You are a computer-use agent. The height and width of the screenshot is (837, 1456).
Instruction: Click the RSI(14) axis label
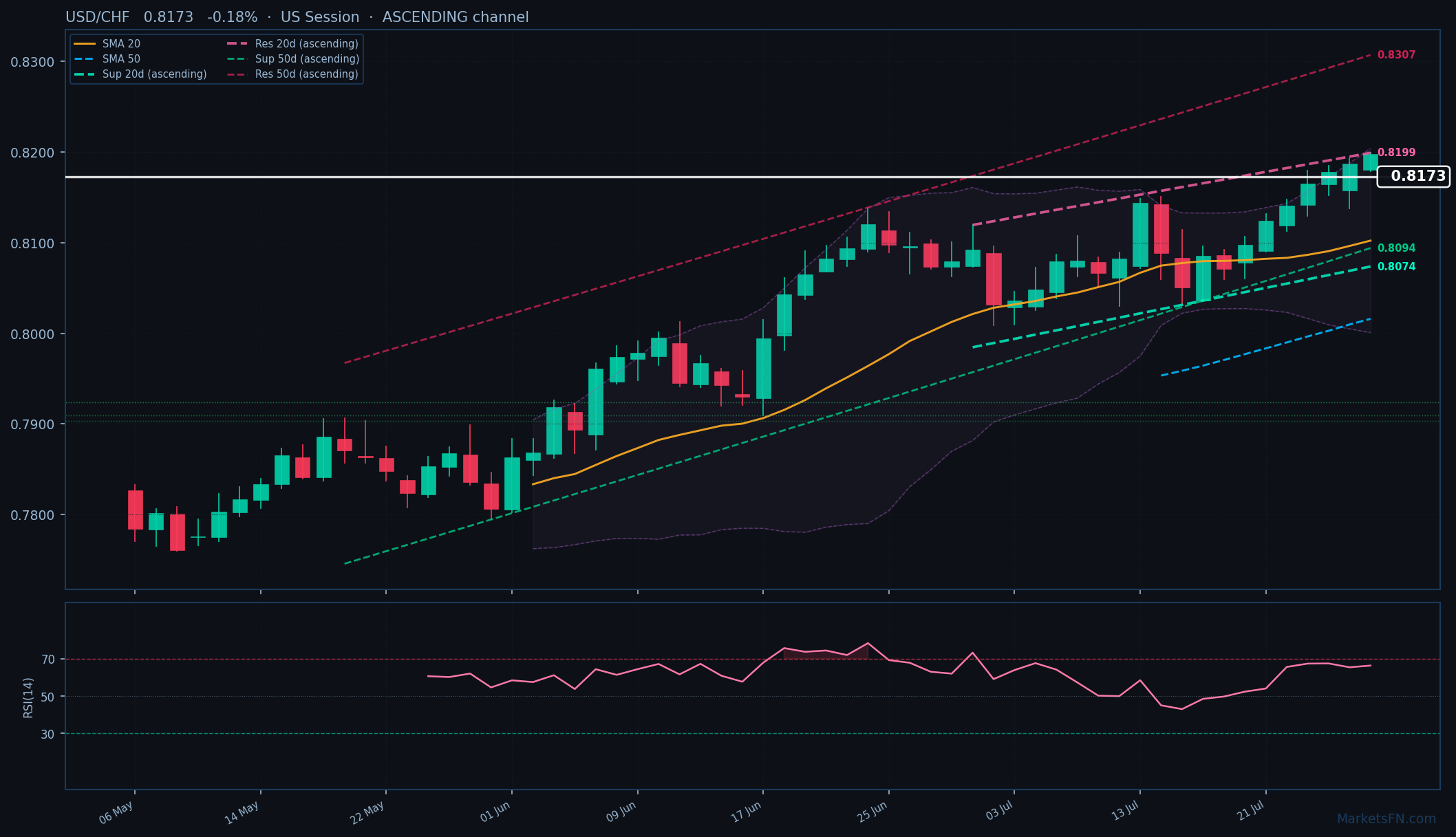(x=28, y=697)
